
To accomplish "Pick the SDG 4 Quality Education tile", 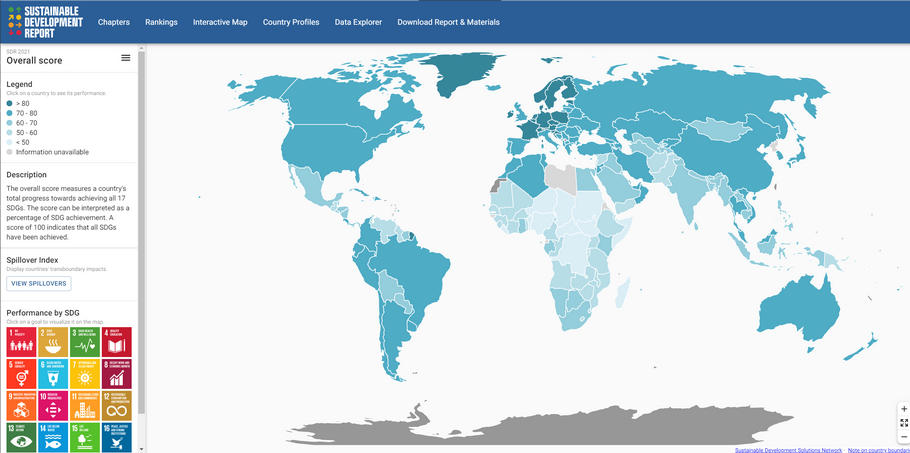I will click(x=117, y=341).
